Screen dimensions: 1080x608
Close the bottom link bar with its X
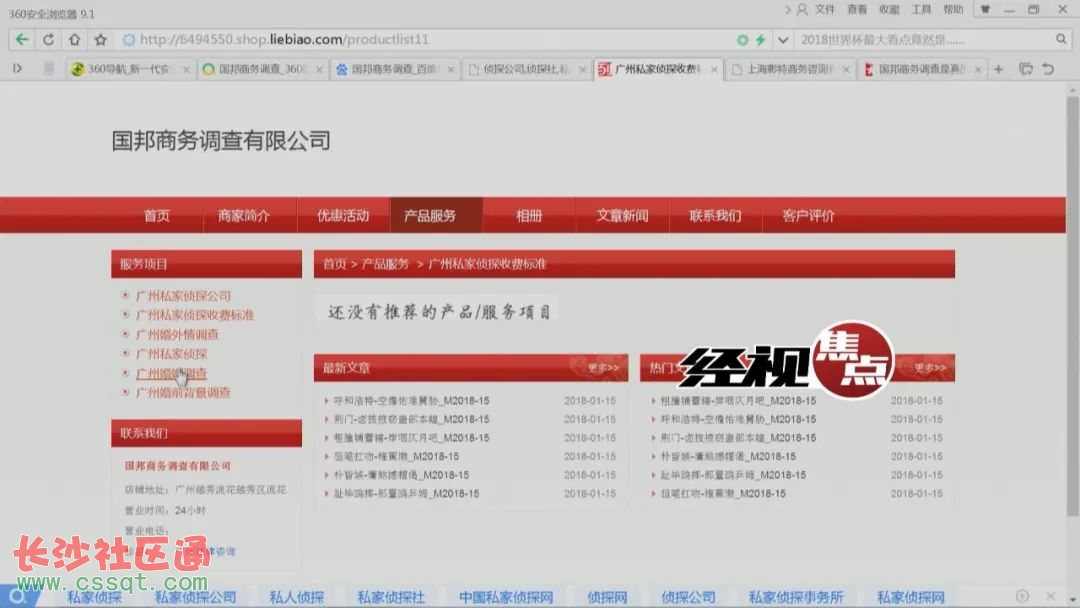point(1050,596)
